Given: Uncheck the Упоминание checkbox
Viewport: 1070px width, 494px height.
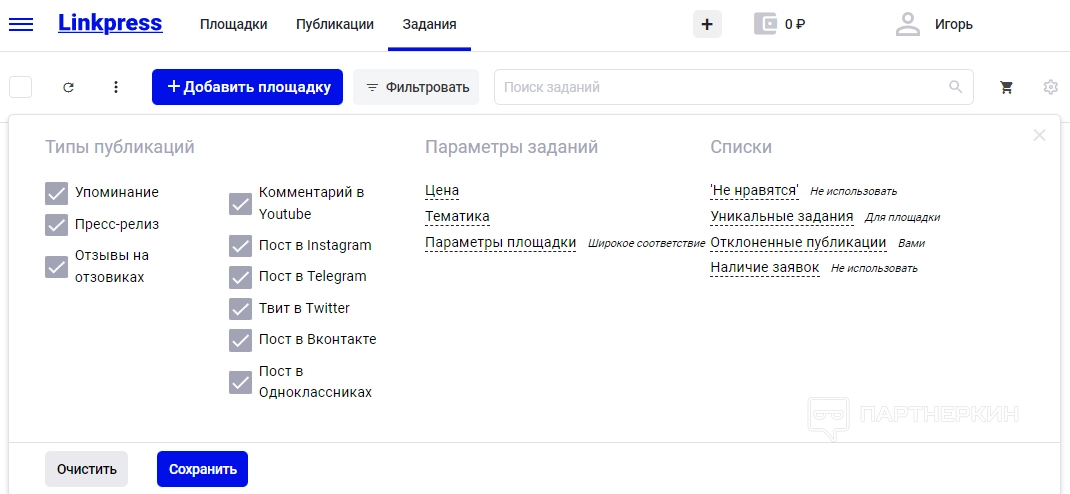Looking at the screenshot, I should [x=56, y=193].
